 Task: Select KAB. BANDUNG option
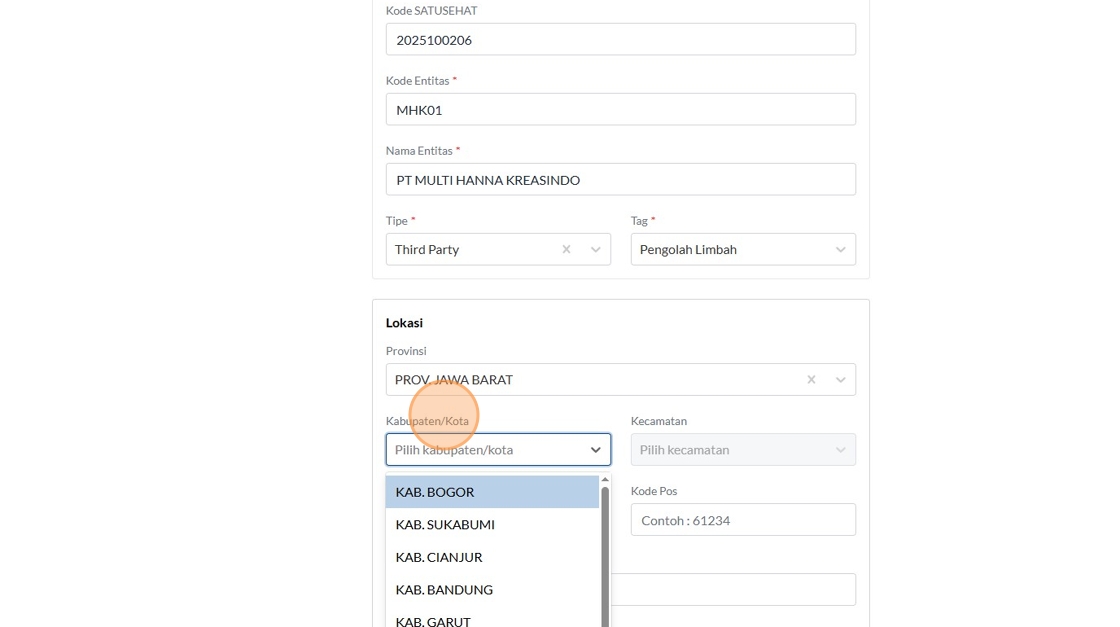492,589
